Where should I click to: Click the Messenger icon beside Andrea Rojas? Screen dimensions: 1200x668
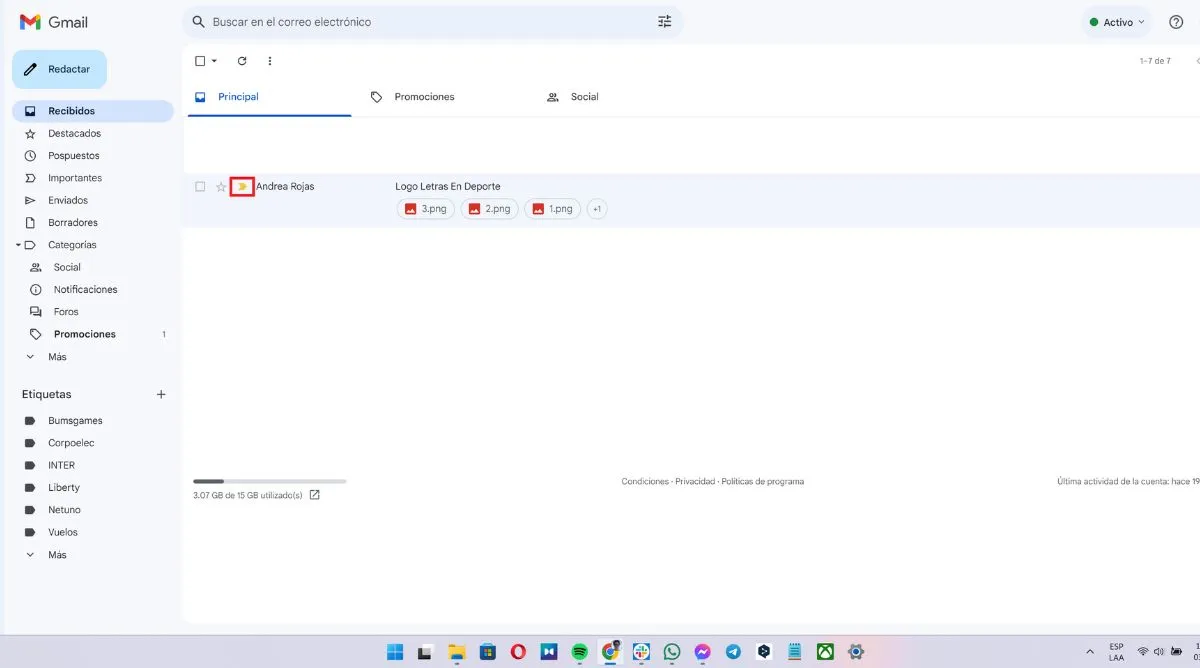tap(242, 186)
